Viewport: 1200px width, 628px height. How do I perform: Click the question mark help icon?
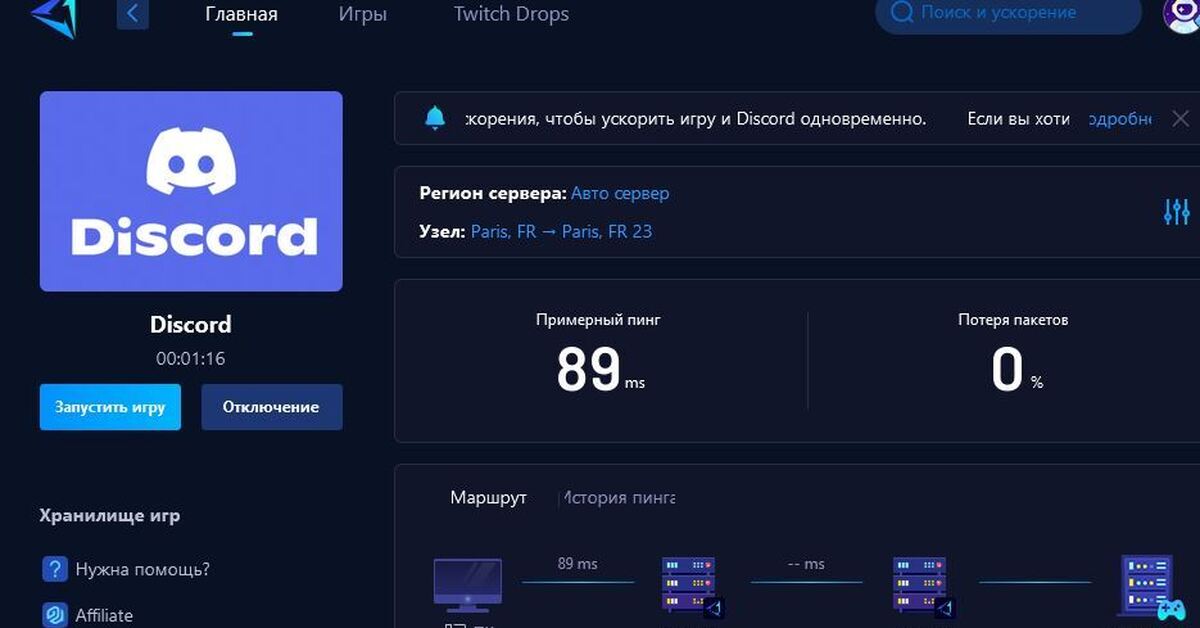[54, 569]
